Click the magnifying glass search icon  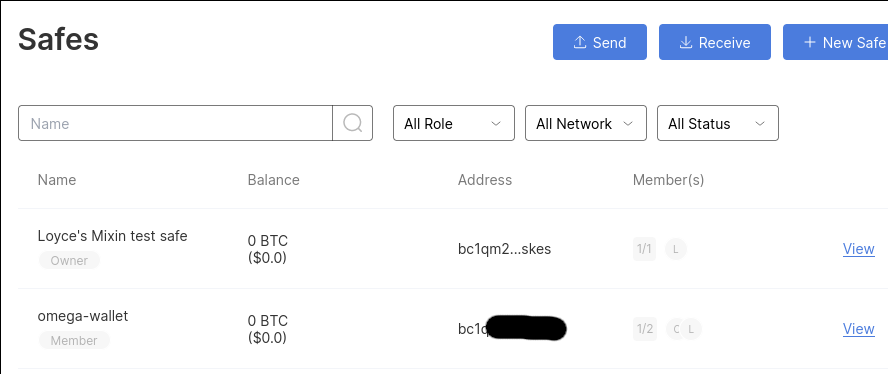(x=352, y=123)
